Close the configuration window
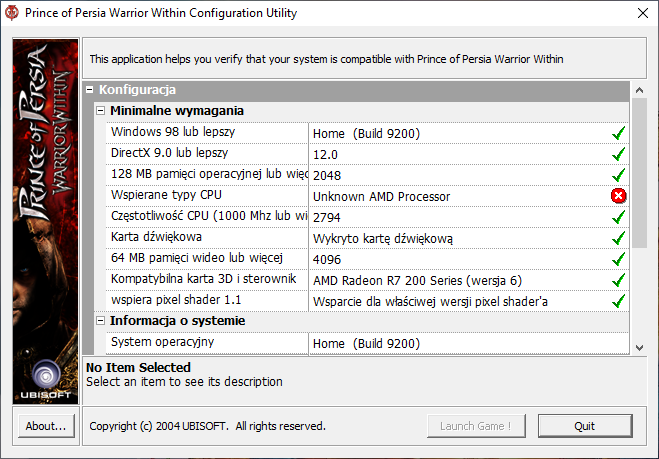Image resolution: width=659 pixels, height=459 pixels. 643,13
